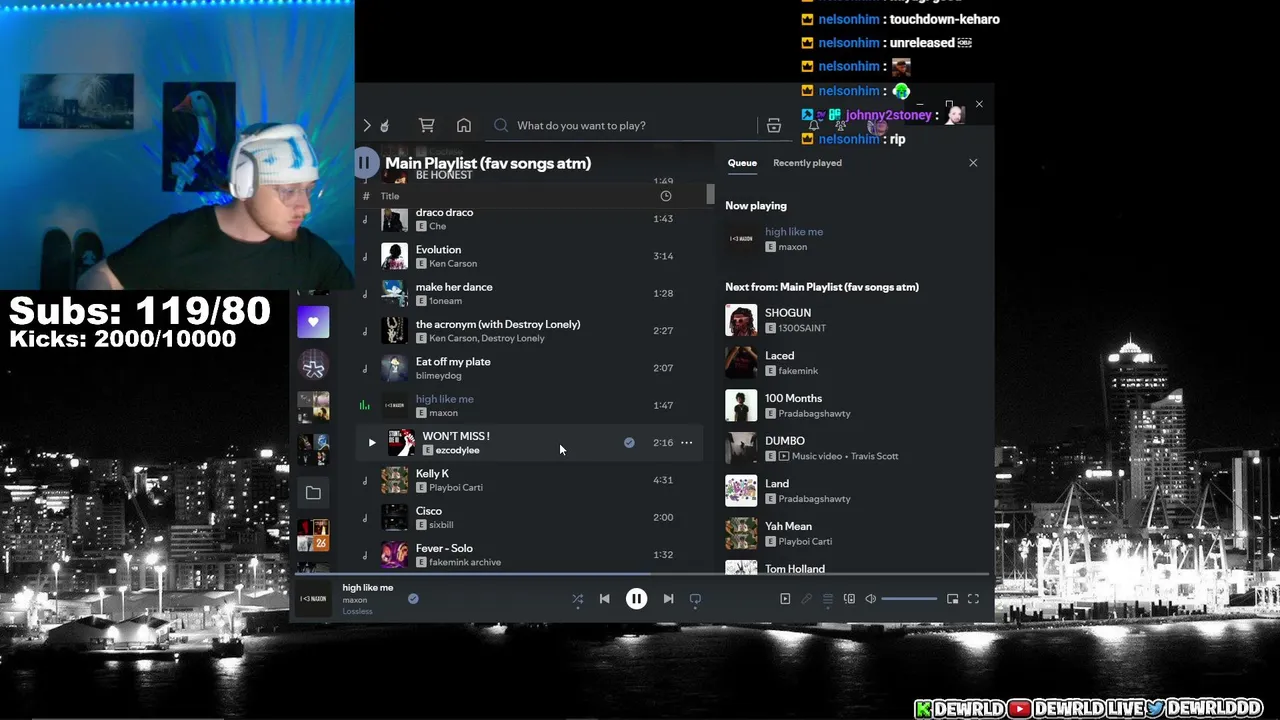Play Land by Pradabagshawty in queue
Viewport: 1280px width, 720px height.
point(855,490)
